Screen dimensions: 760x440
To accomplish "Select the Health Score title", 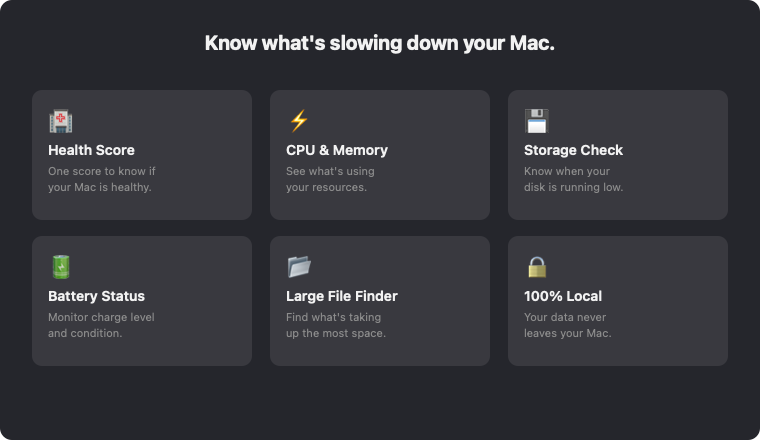I will click(91, 150).
